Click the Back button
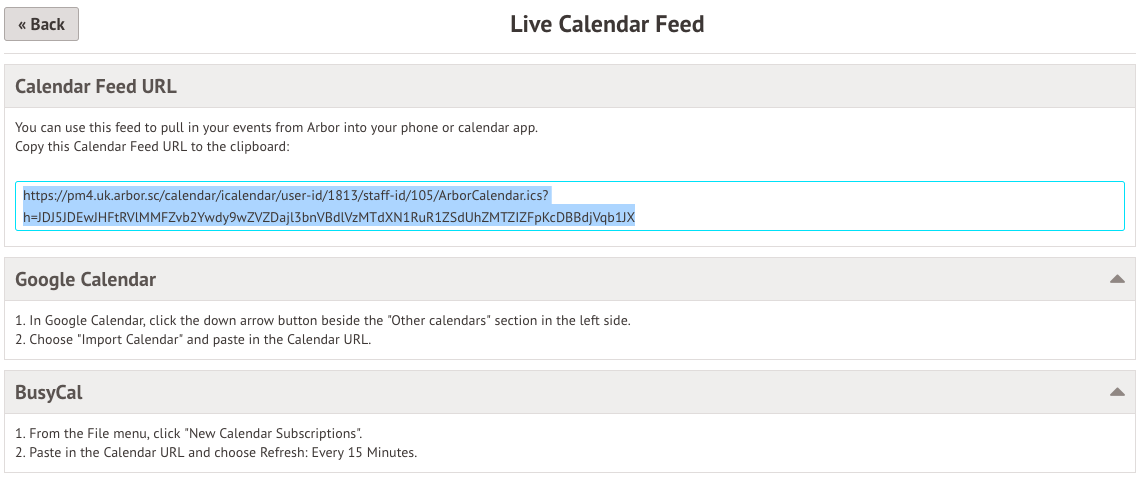1143x482 pixels. tap(41, 25)
